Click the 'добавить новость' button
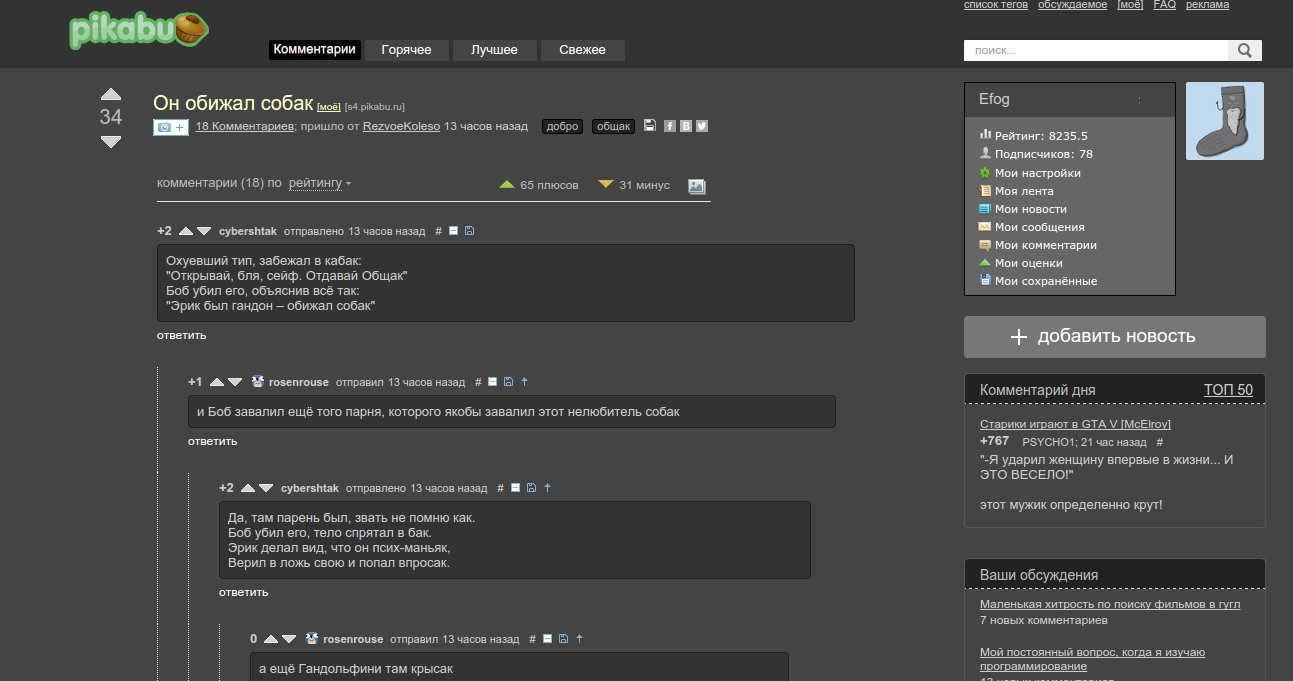1293x681 pixels. 1115,337
